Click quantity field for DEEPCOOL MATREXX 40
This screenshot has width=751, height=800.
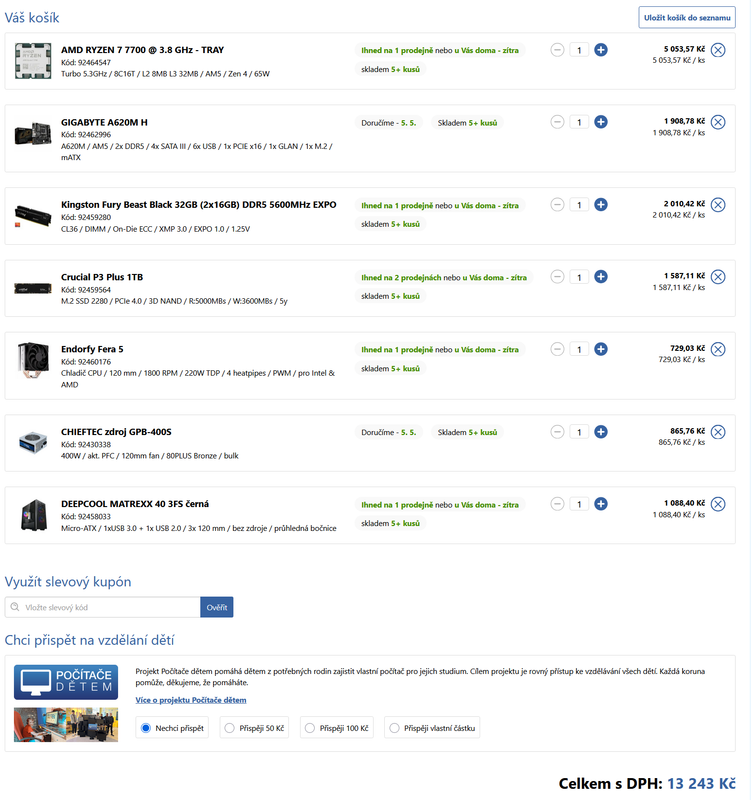pos(579,504)
